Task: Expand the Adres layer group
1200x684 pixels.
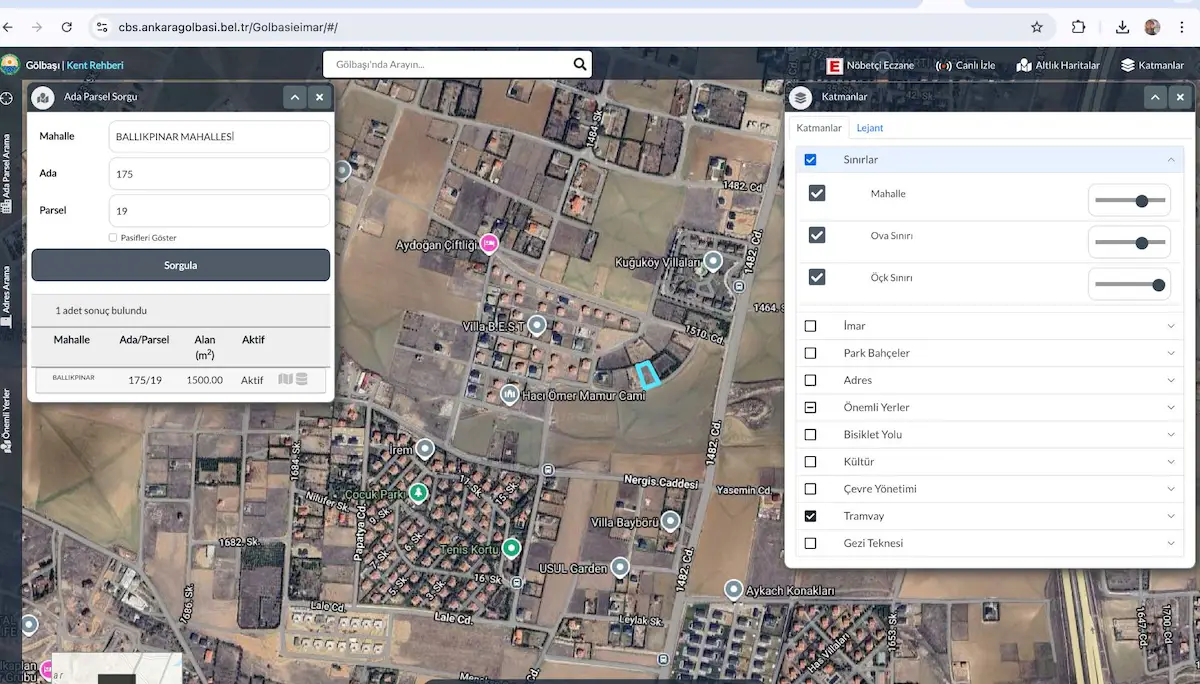Action: 1170,380
